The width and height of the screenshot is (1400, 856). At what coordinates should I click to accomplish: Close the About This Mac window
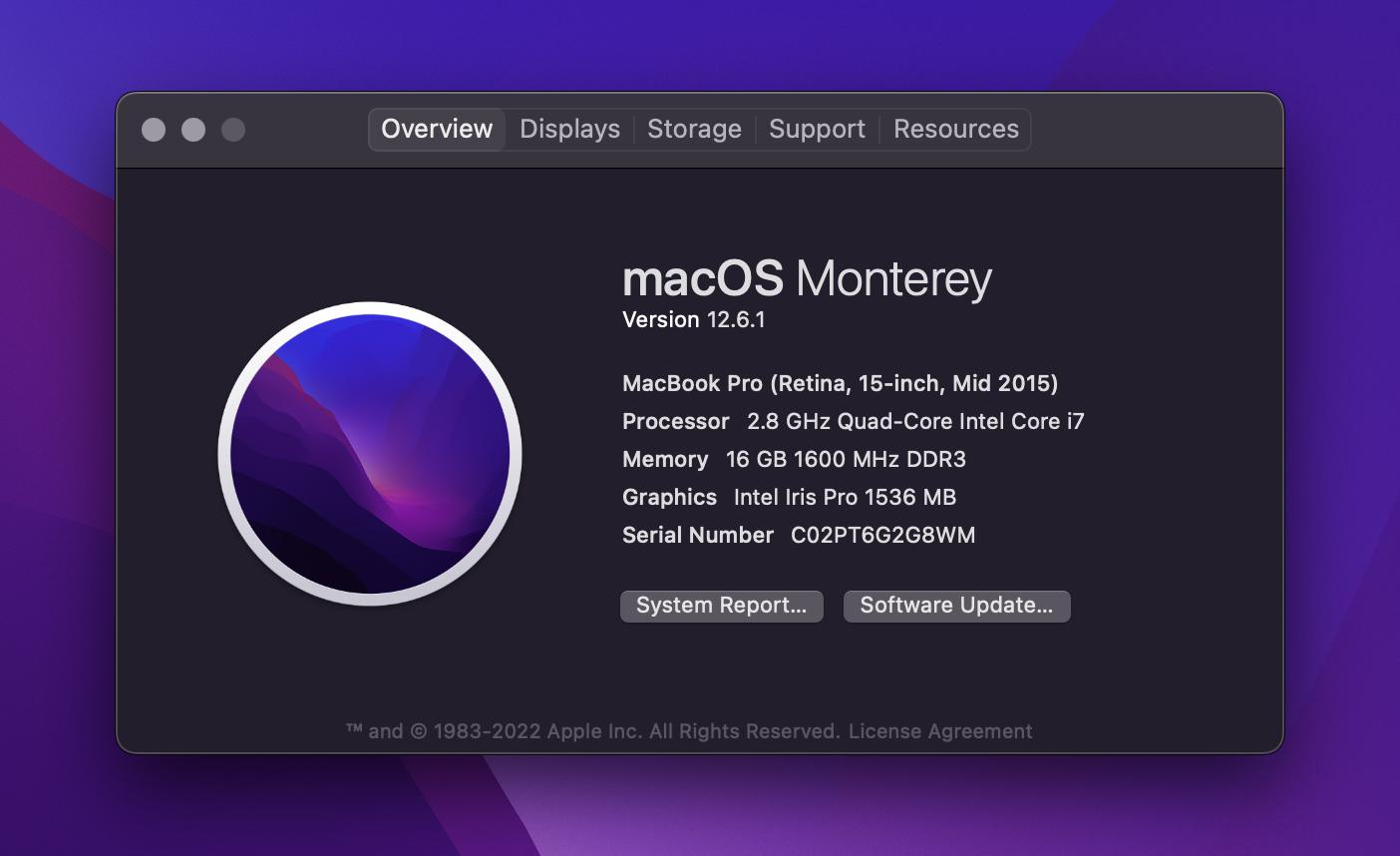154,130
